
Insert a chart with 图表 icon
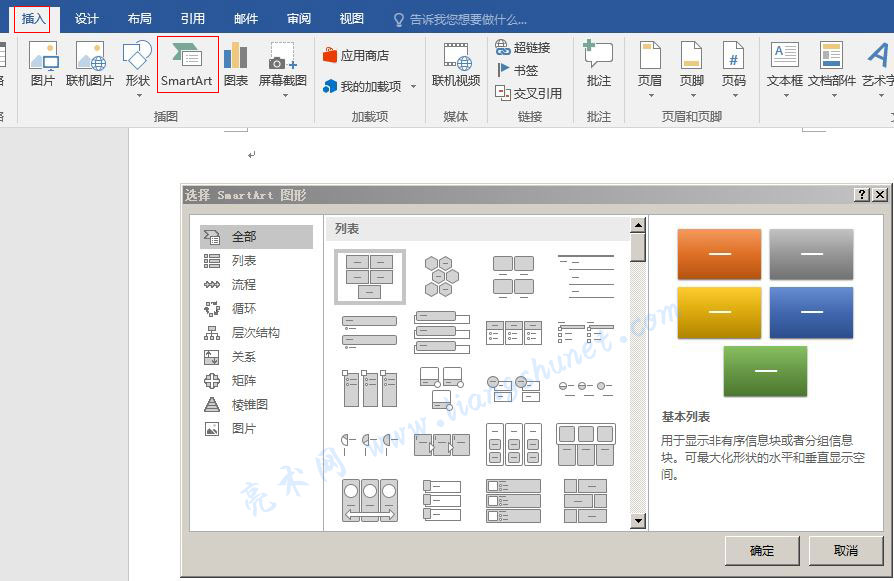click(x=235, y=64)
